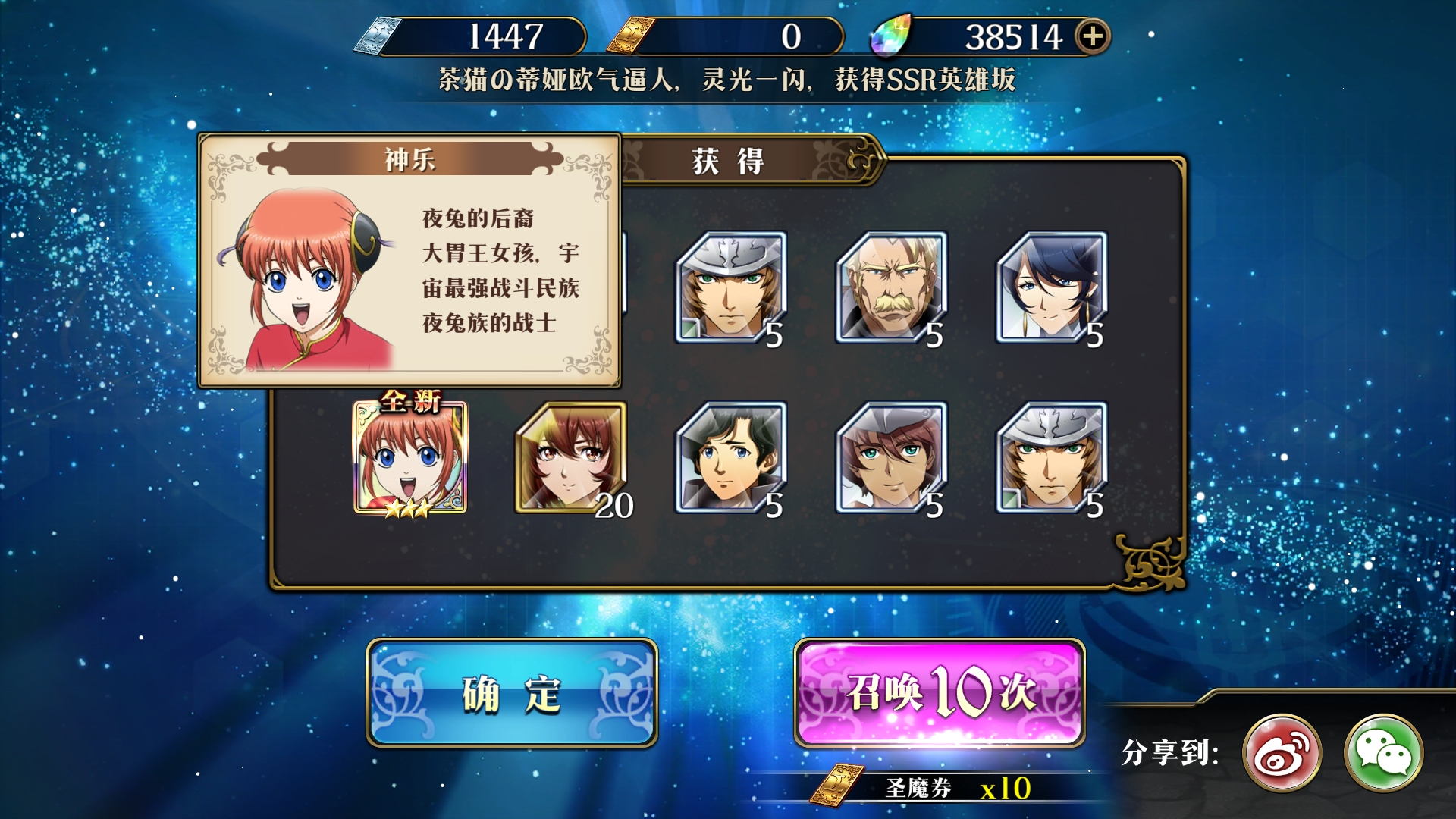
Task: Select top-row helmeted knight hero shard
Action: 731,288
